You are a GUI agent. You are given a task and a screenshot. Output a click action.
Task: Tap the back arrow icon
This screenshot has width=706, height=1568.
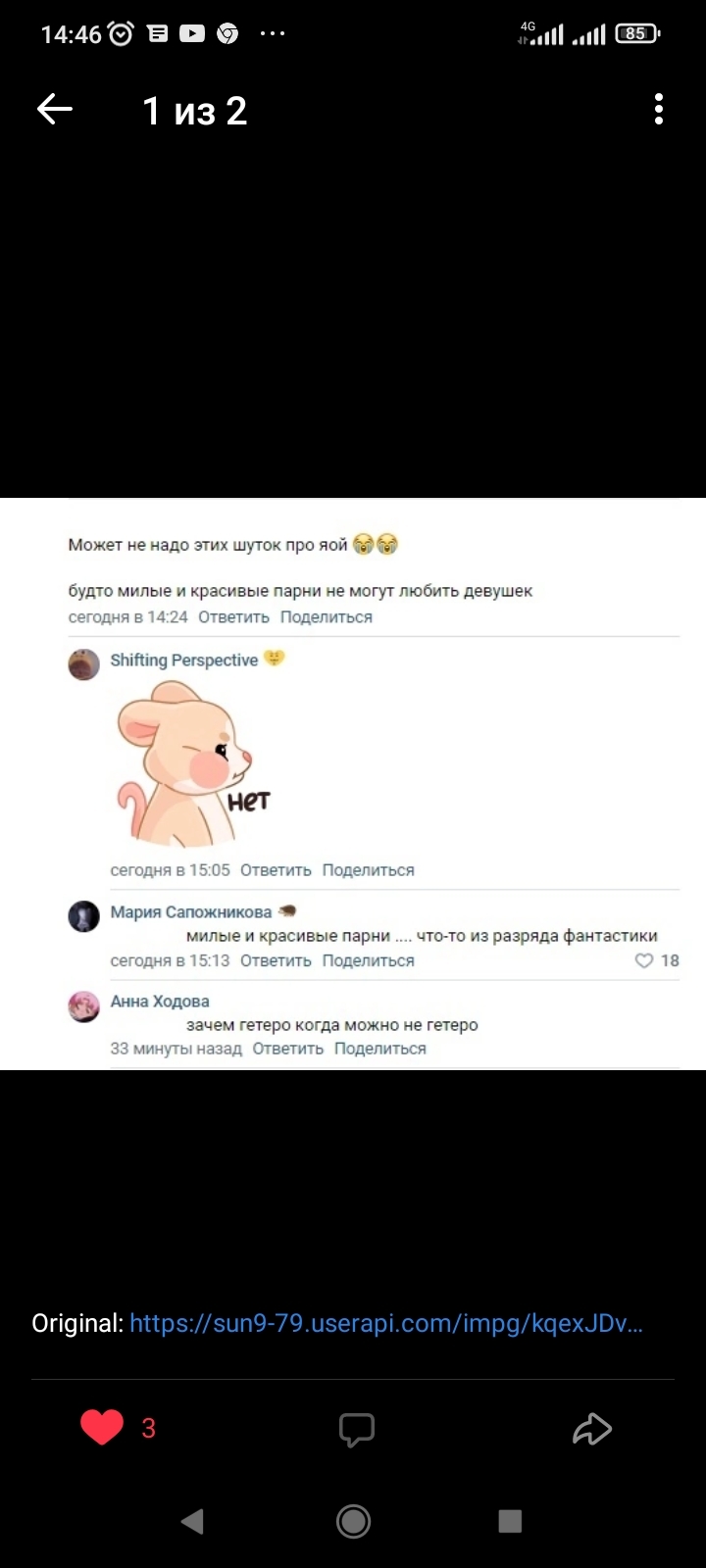coord(55,110)
